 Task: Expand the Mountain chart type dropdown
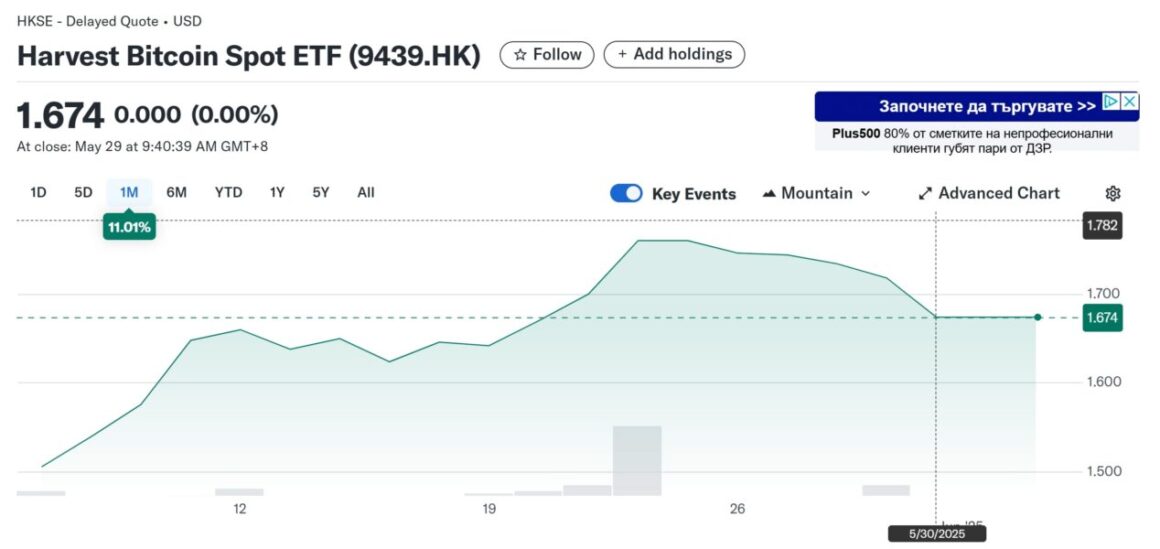pyautogui.click(x=816, y=194)
